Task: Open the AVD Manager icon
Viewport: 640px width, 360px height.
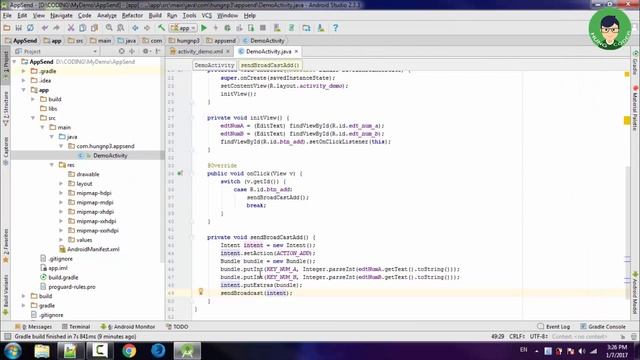Action: [x=277, y=28]
